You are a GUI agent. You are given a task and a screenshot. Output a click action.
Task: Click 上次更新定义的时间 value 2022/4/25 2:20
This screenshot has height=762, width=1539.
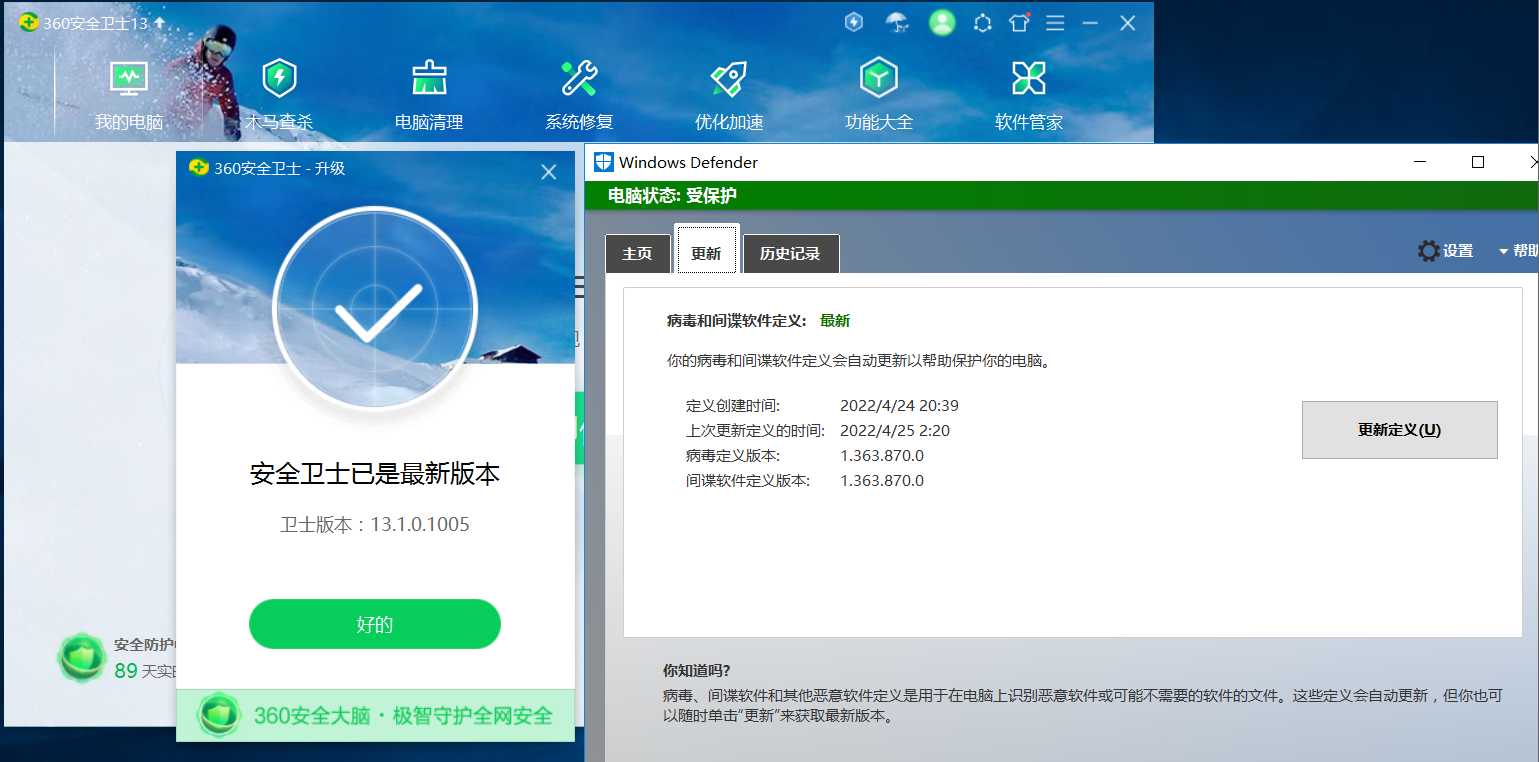[x=895, y=430]
